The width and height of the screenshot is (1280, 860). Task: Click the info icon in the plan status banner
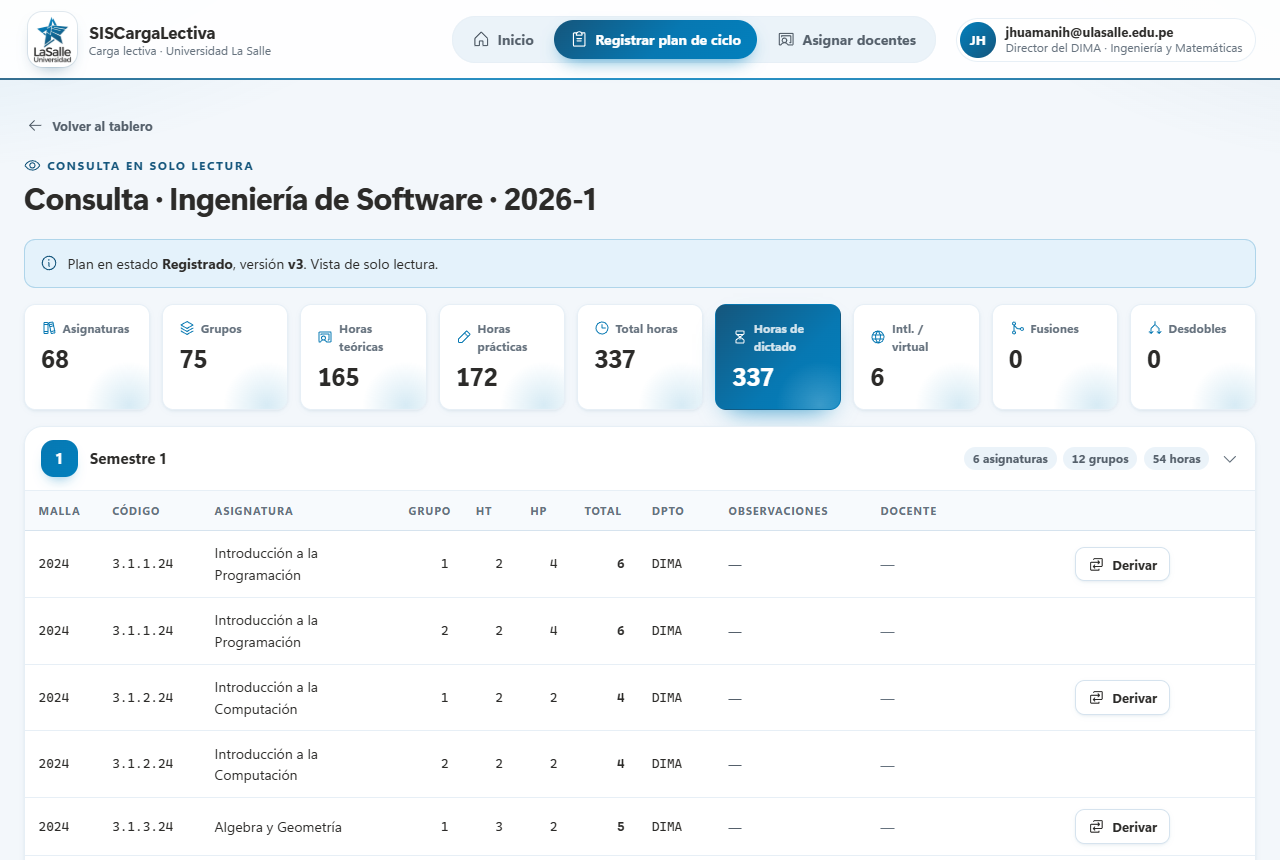pos(49,264)
